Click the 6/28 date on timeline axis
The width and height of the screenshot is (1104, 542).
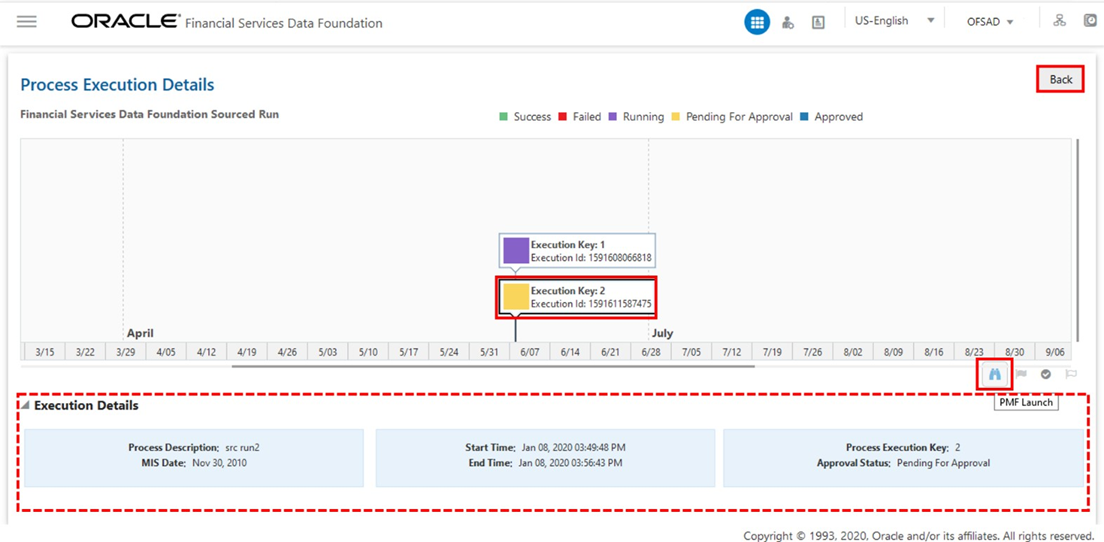tap(651, 351)
